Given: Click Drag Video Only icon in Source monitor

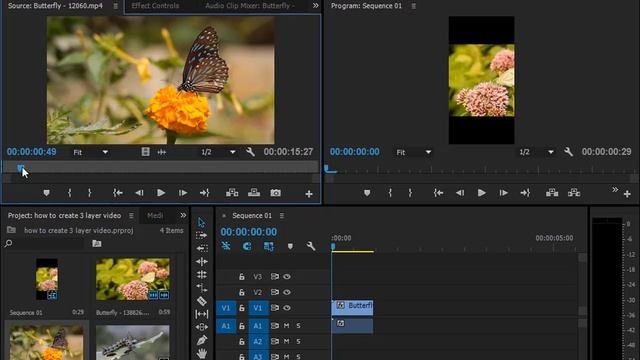Looking at the screenshot, I should (145, 152).
